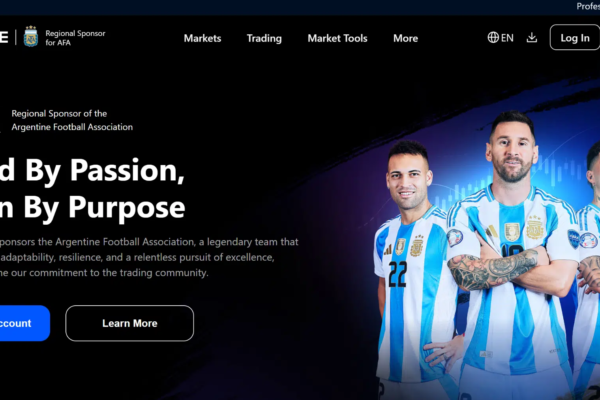Click the Passion, Purpose headline
600x400 pixels.
pos(93,188)
